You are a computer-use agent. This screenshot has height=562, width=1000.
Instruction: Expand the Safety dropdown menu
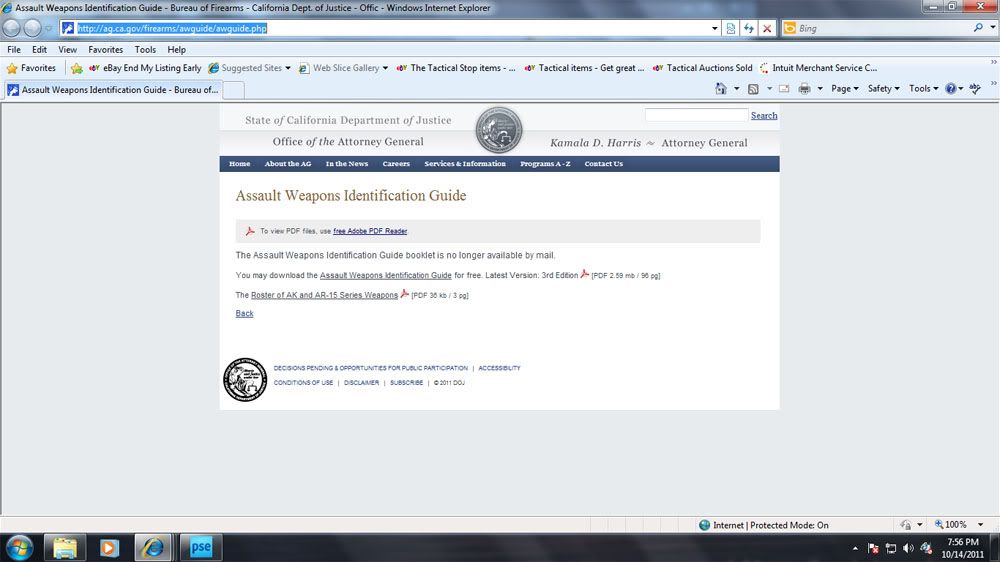(883, 89)
